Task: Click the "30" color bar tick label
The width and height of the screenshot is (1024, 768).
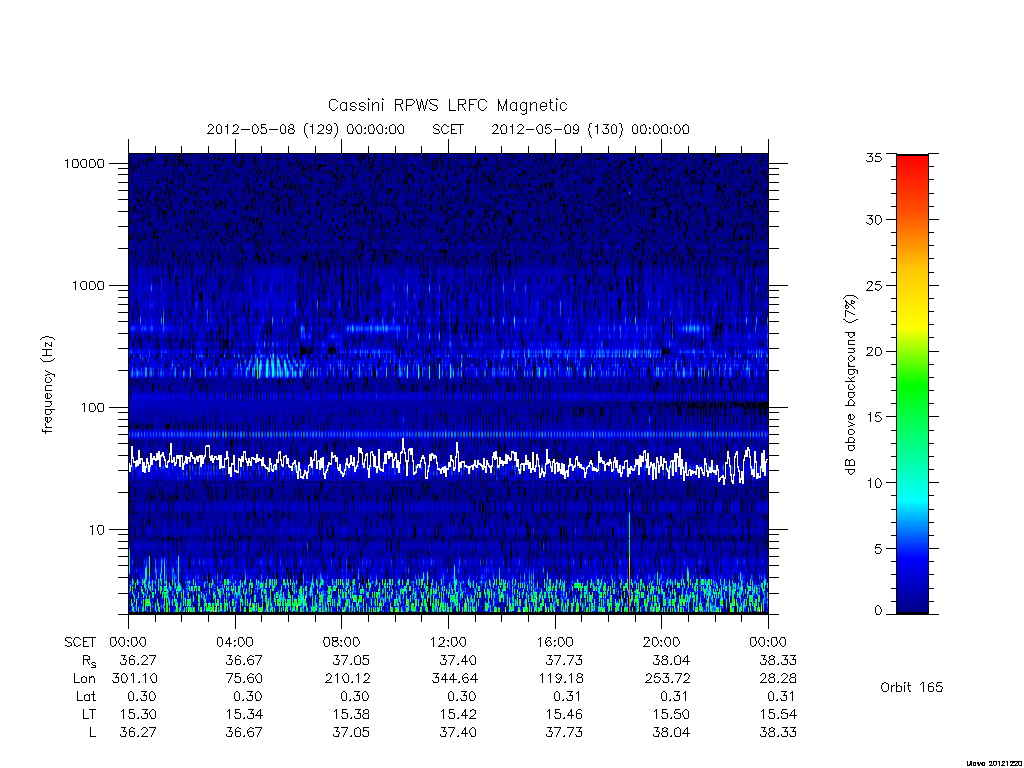Action: 874,220
